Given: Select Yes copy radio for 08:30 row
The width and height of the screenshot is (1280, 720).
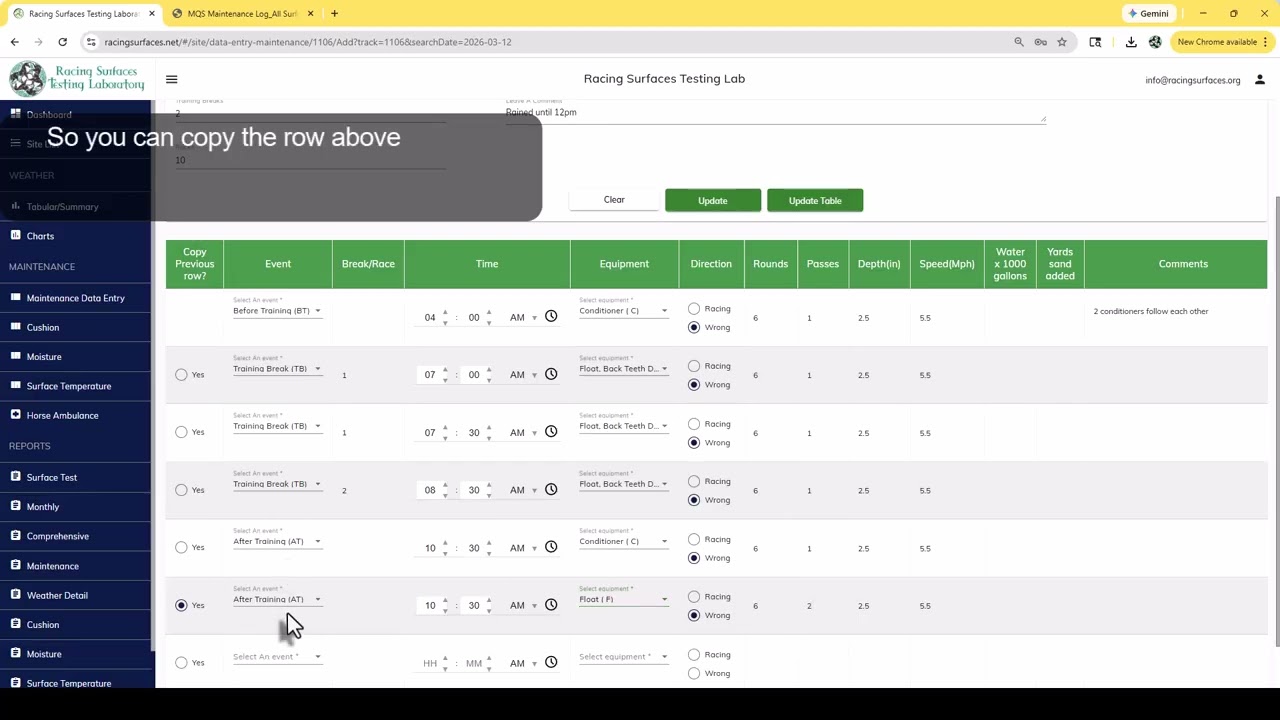Looking at the screenshot, I should point(181,490).
